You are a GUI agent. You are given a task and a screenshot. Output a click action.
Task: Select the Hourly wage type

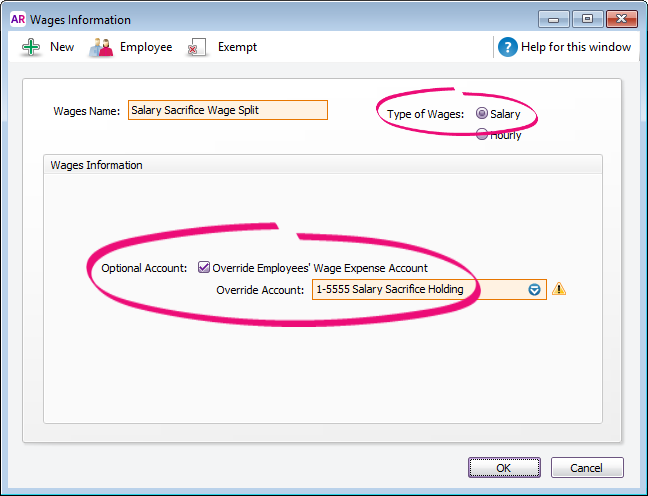click(x=482, y=135)
